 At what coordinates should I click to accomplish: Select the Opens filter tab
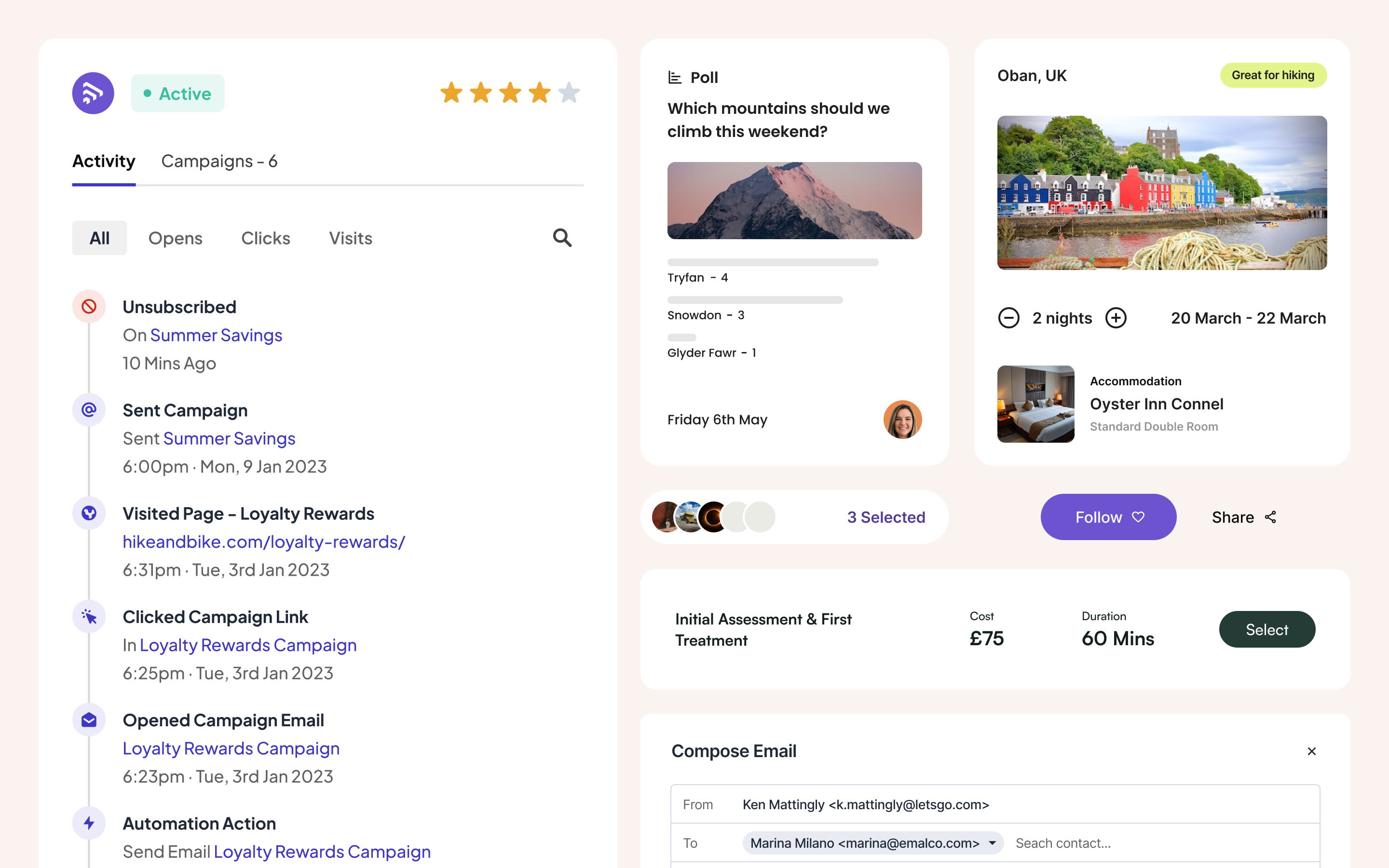pos(175,238)
